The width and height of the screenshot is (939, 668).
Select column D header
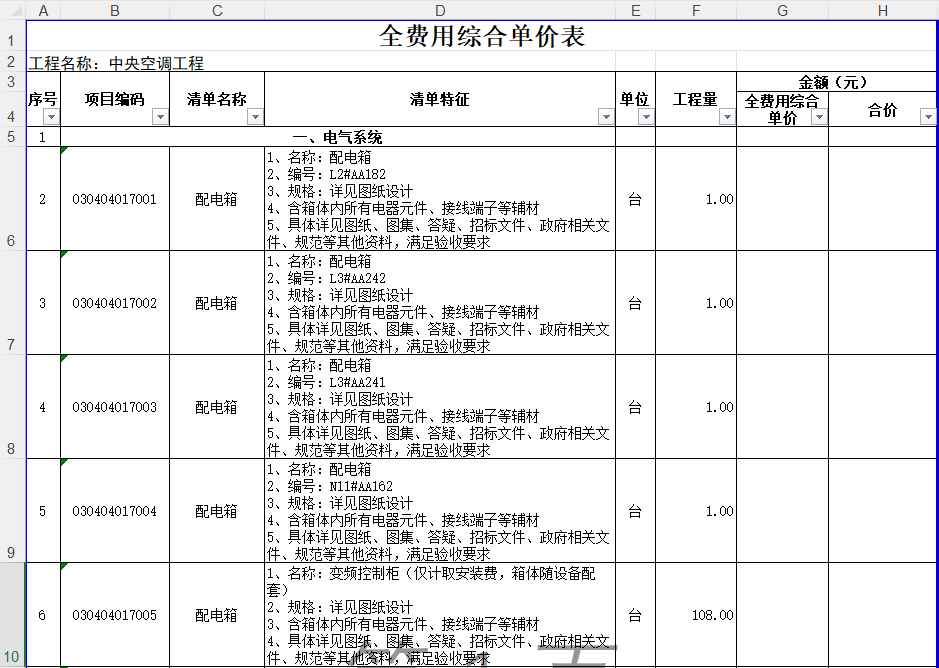(440, 10)
